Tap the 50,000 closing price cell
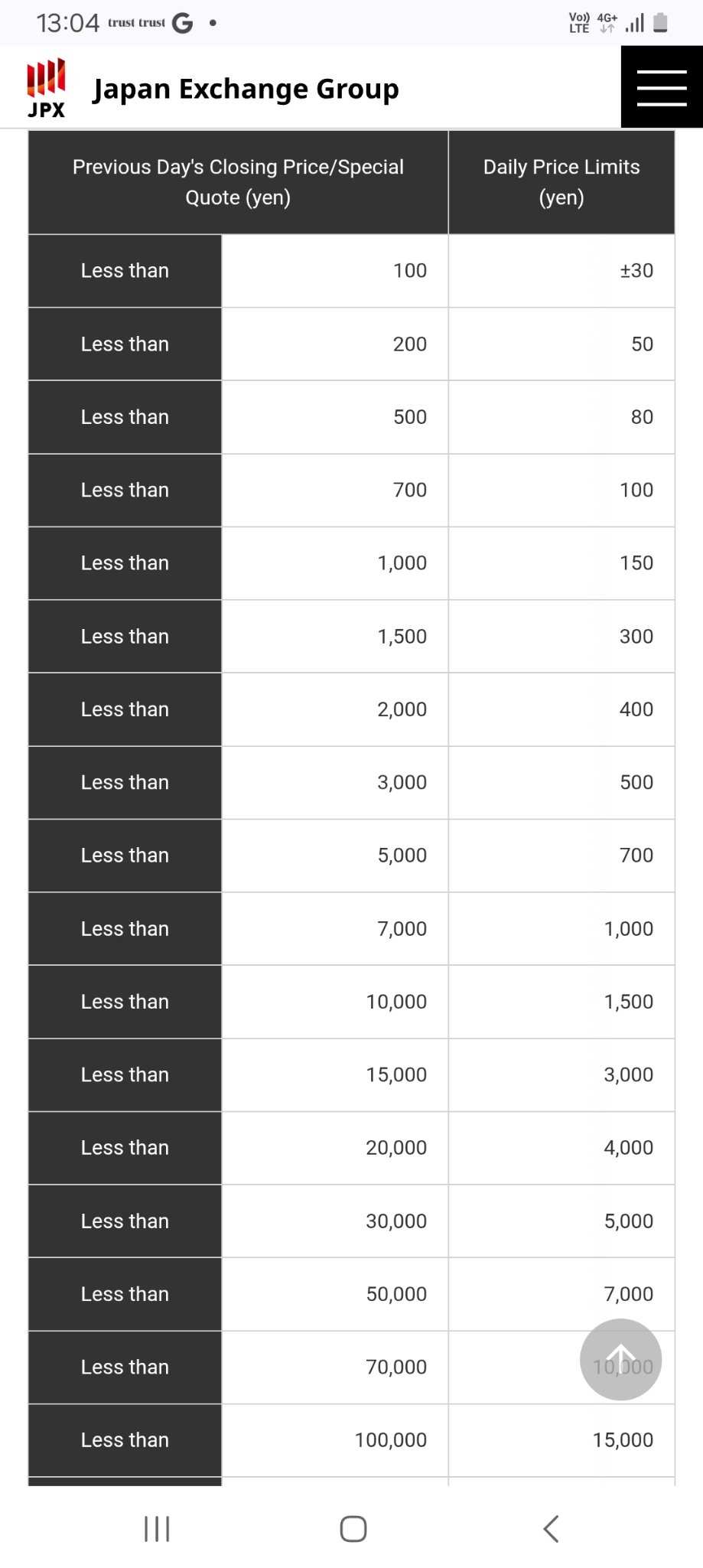 (x=334, y=1293)
